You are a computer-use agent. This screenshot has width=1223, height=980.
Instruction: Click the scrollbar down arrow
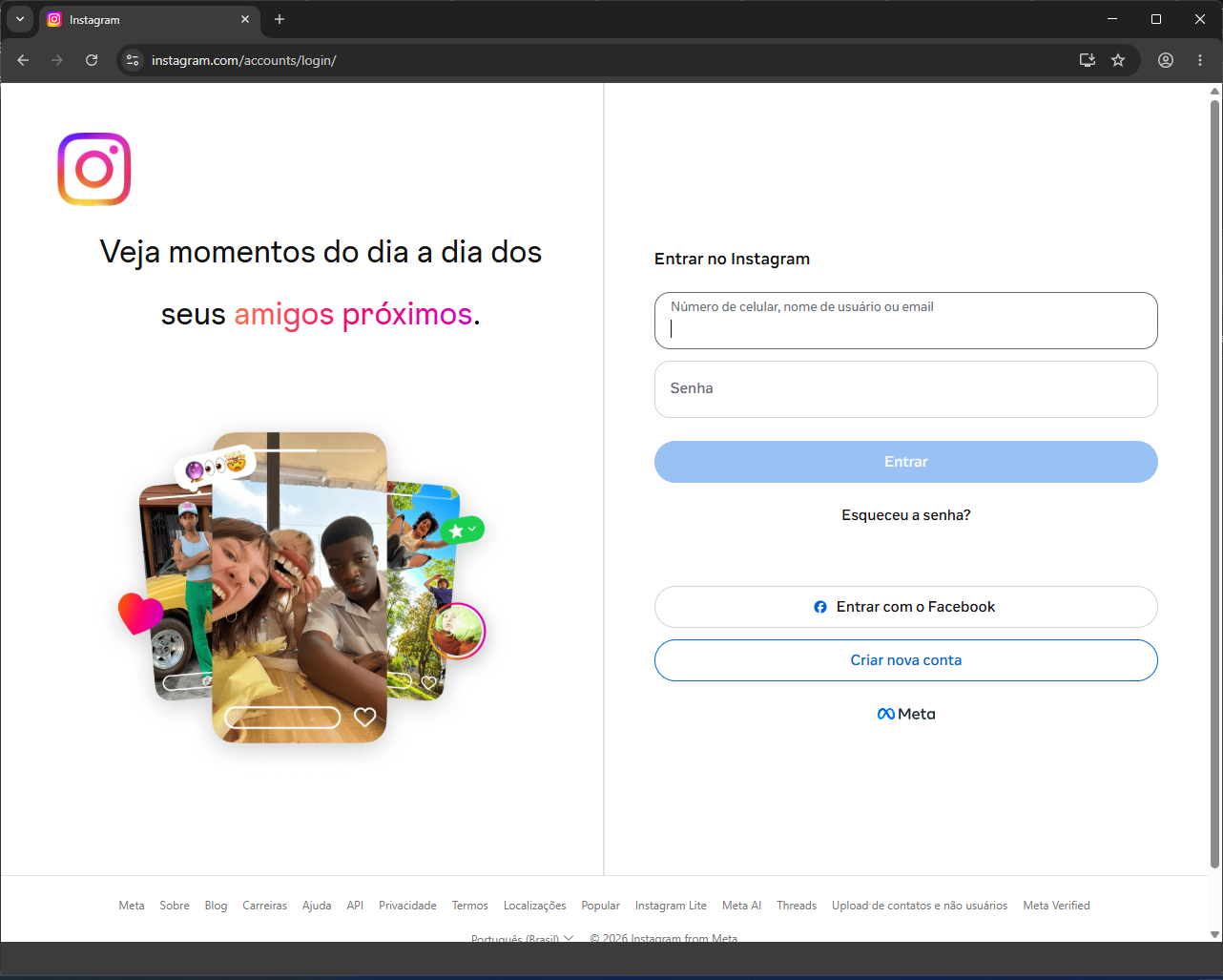click(1214, 935)
